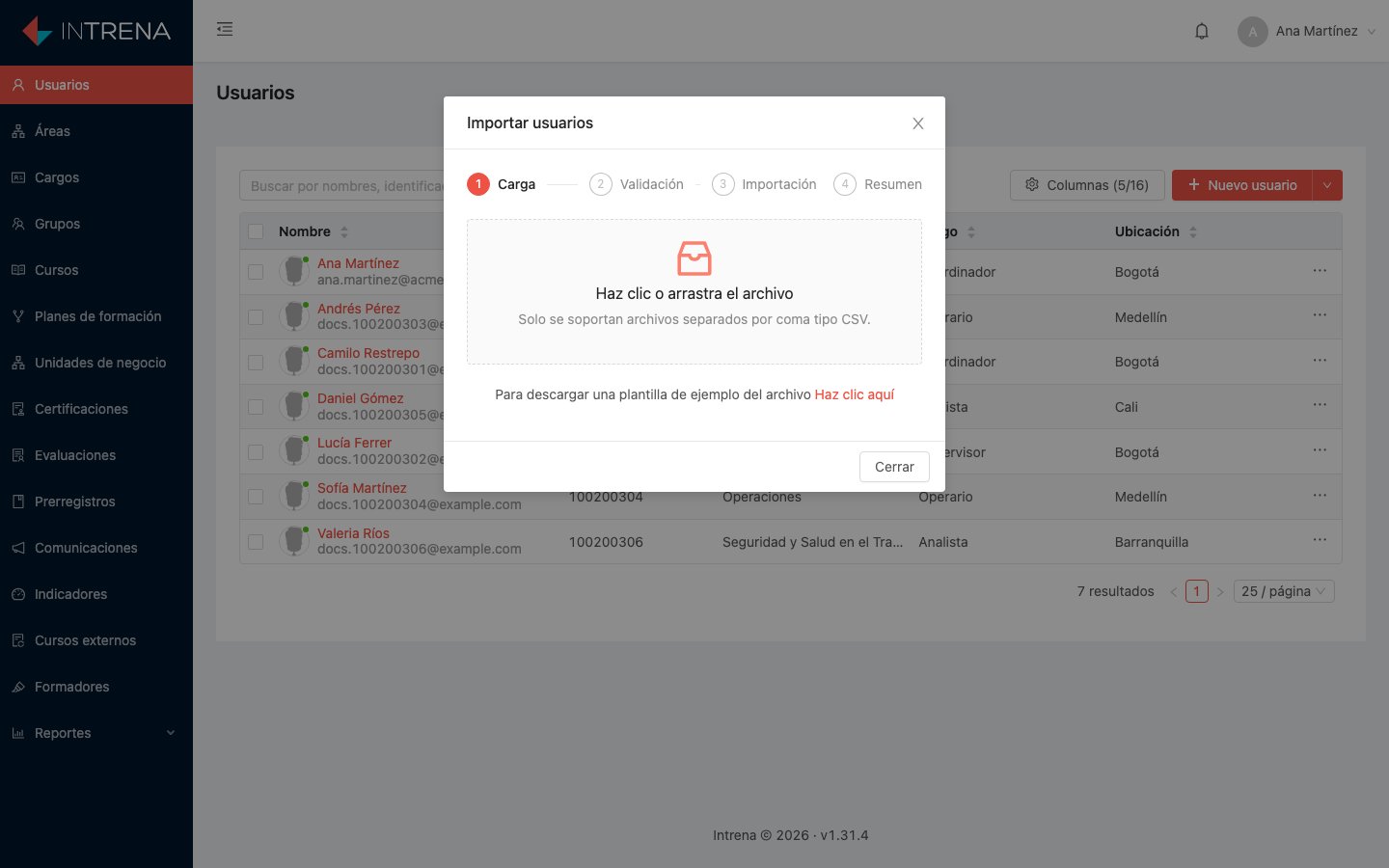Click the Certificaciones icon
1389x868 pixels.
click(x=18, y=409)
